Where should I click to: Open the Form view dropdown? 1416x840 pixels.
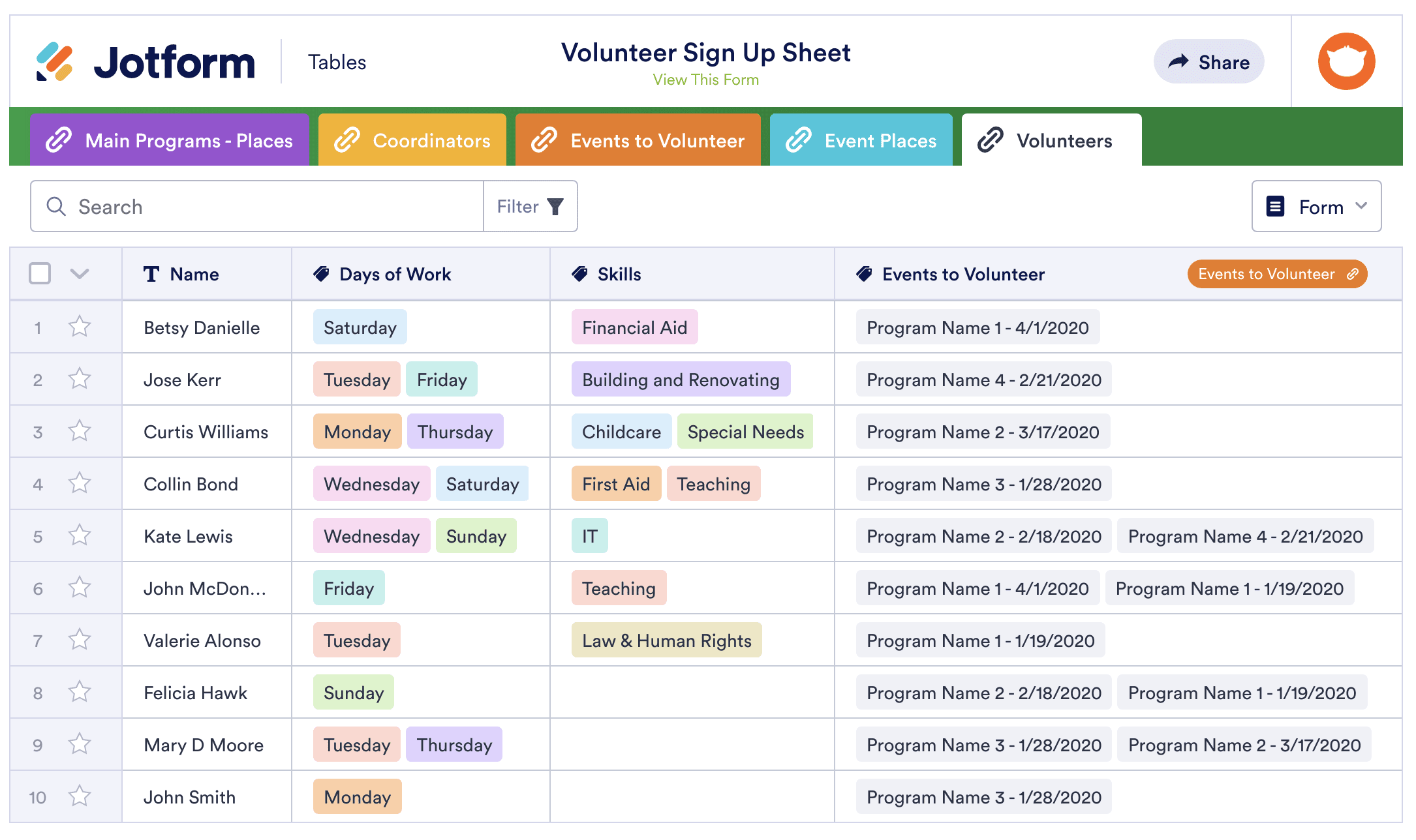tap(1316, 207)
